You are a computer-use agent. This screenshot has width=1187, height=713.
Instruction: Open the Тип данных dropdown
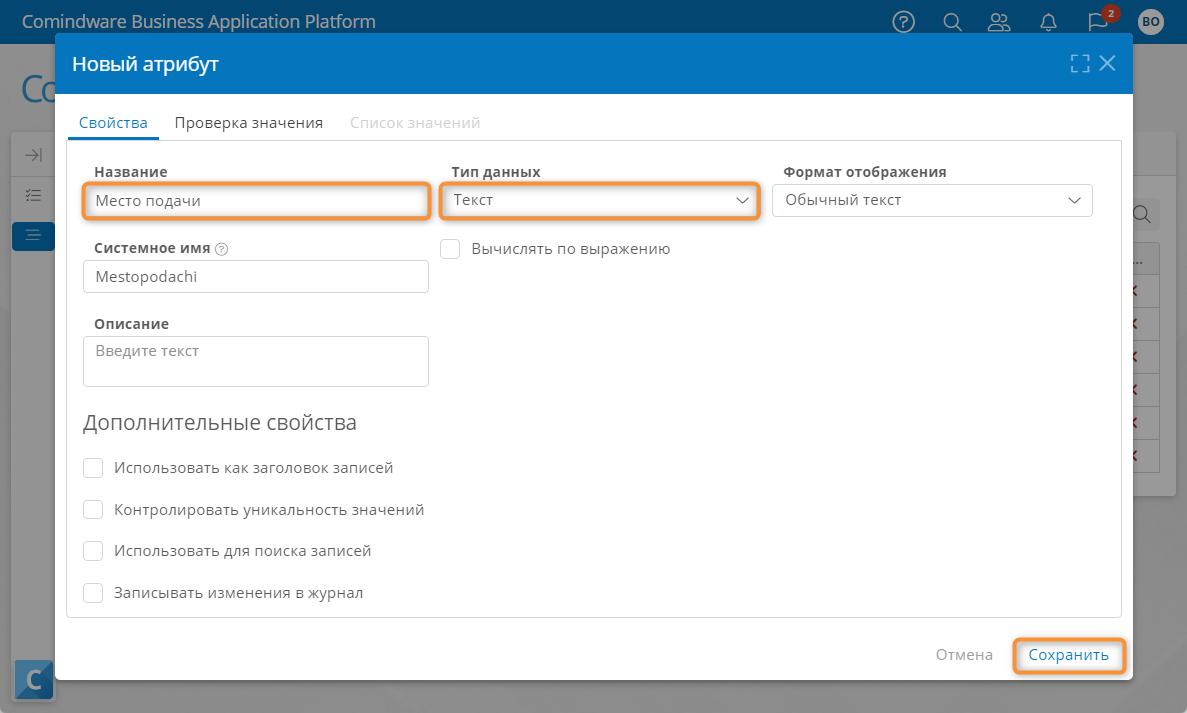600,200
